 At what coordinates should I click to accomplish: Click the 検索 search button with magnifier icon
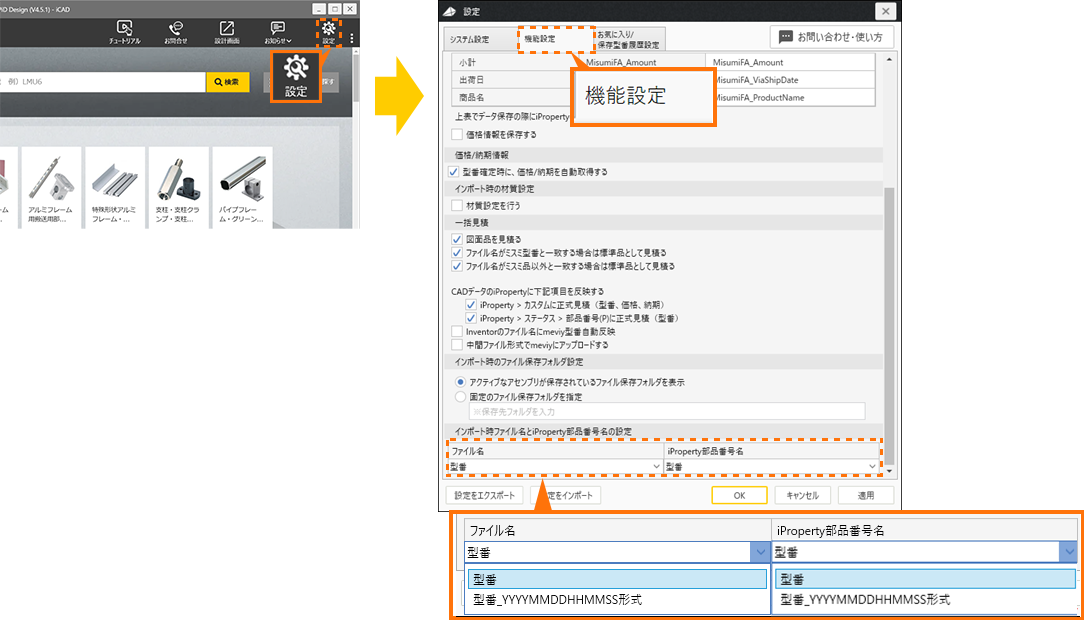coord(228,82)
